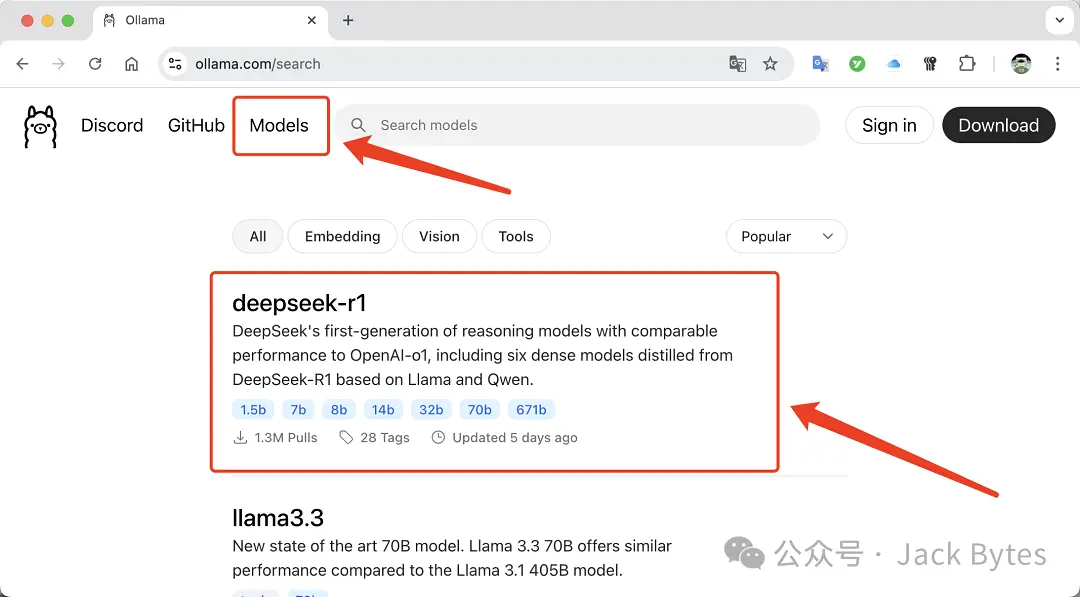Select the Embedding filter
1080x597 pixels.
click(342, 236)
